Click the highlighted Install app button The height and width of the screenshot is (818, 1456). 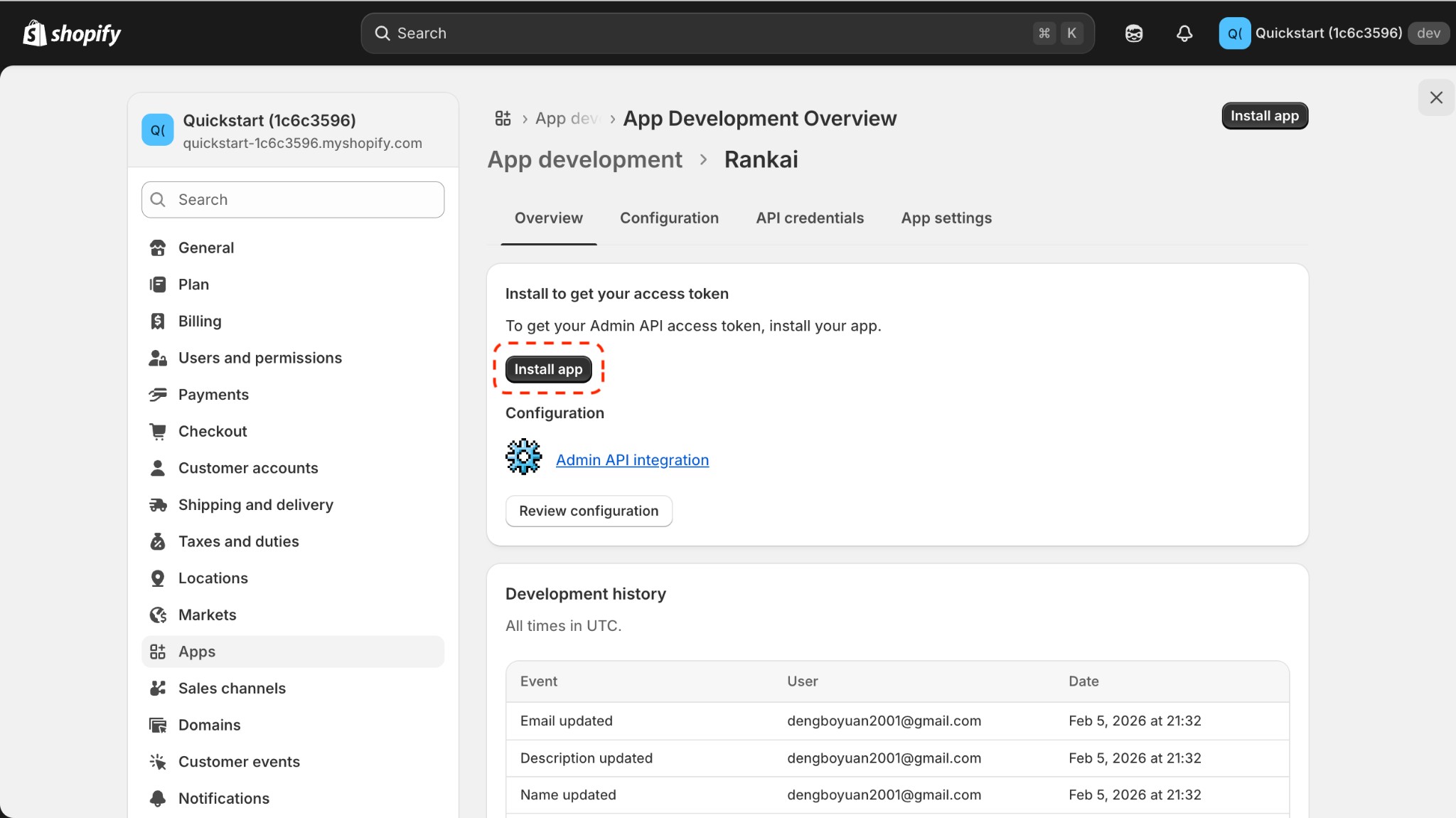point(548,368)
